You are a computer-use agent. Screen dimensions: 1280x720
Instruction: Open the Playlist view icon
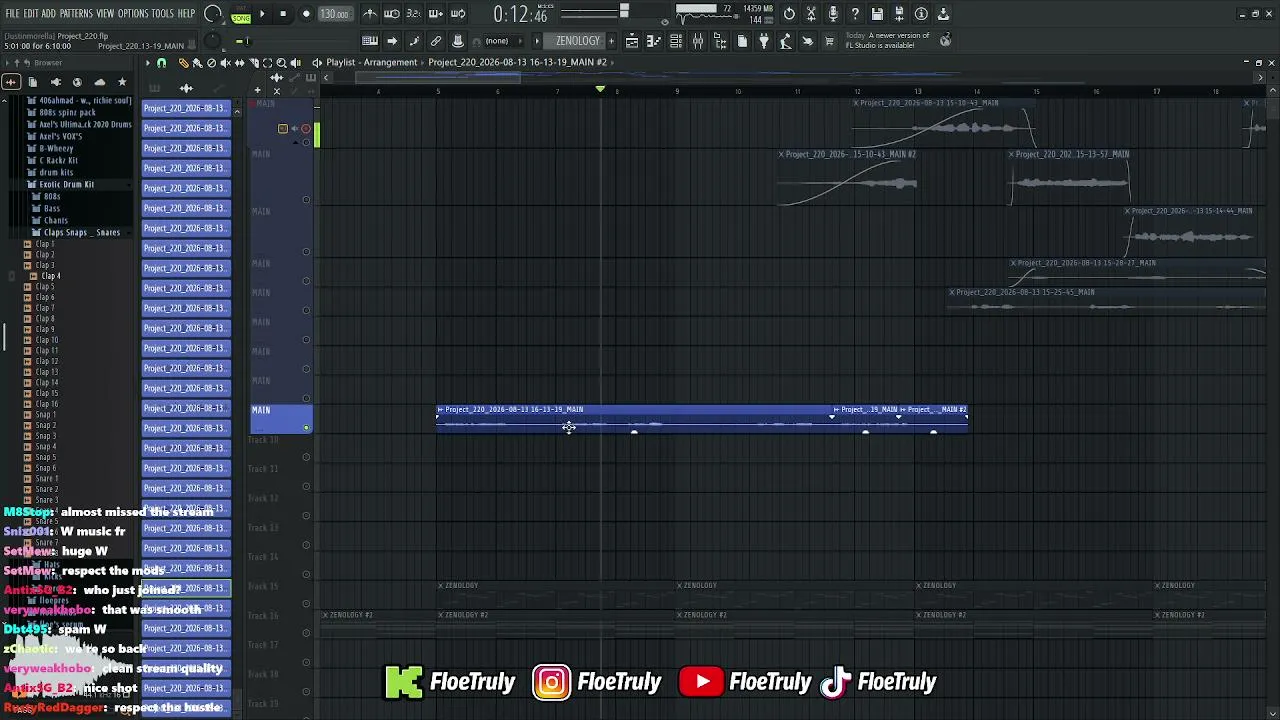tap(632, 41)
